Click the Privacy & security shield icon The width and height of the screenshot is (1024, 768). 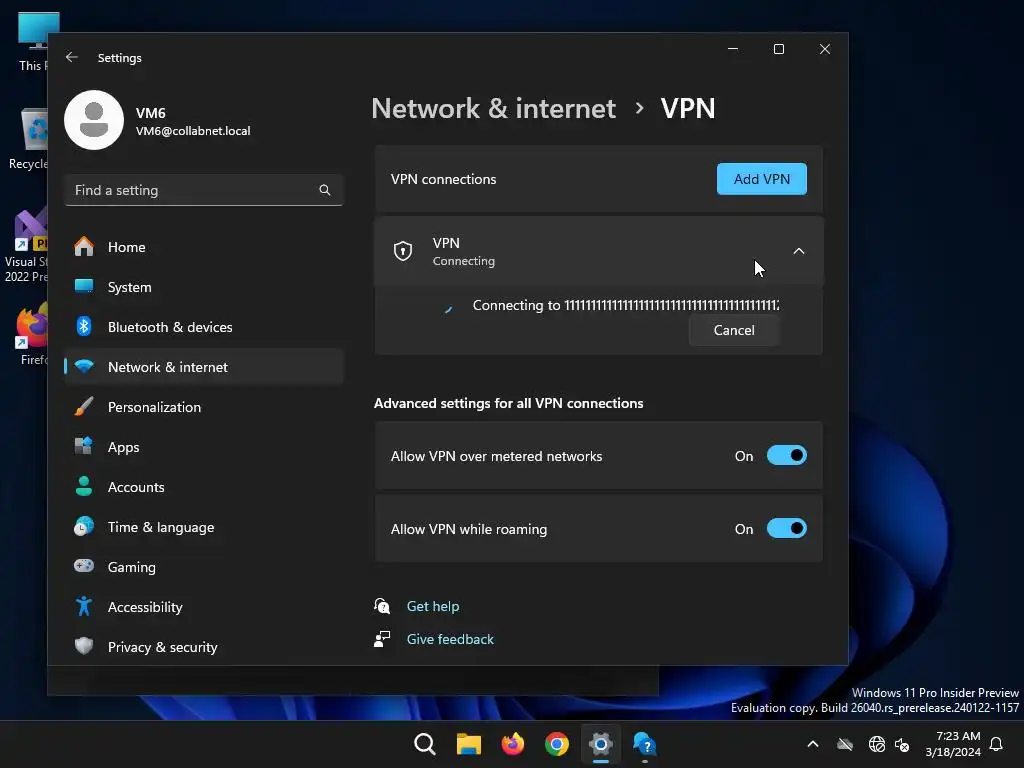pyautogui.click(x=84, y=647)
